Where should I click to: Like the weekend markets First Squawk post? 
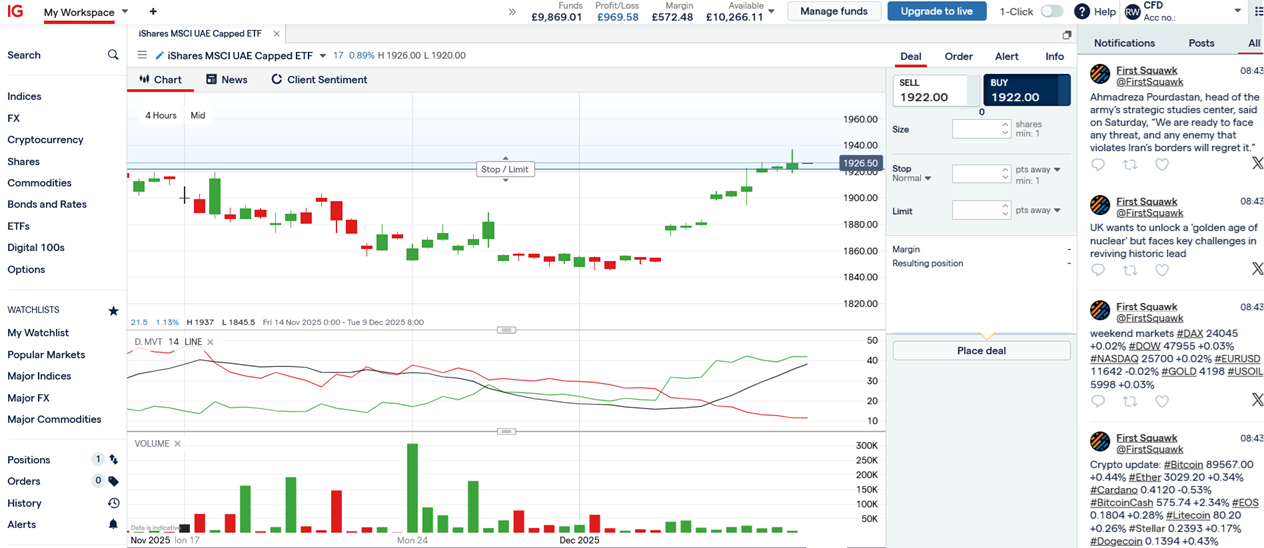click(1162, 401)
